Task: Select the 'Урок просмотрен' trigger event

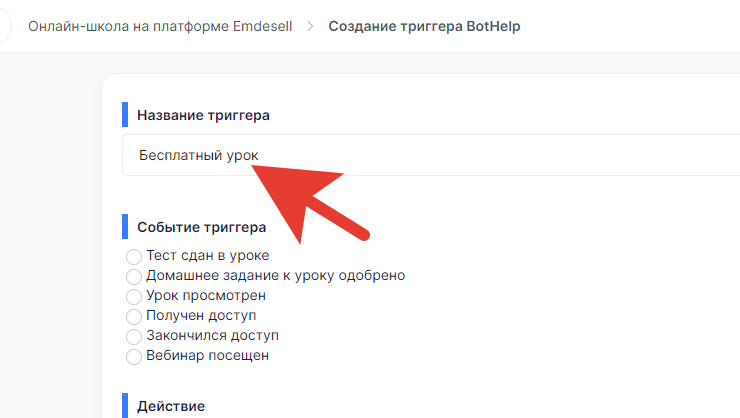Action: coord(134,297)
